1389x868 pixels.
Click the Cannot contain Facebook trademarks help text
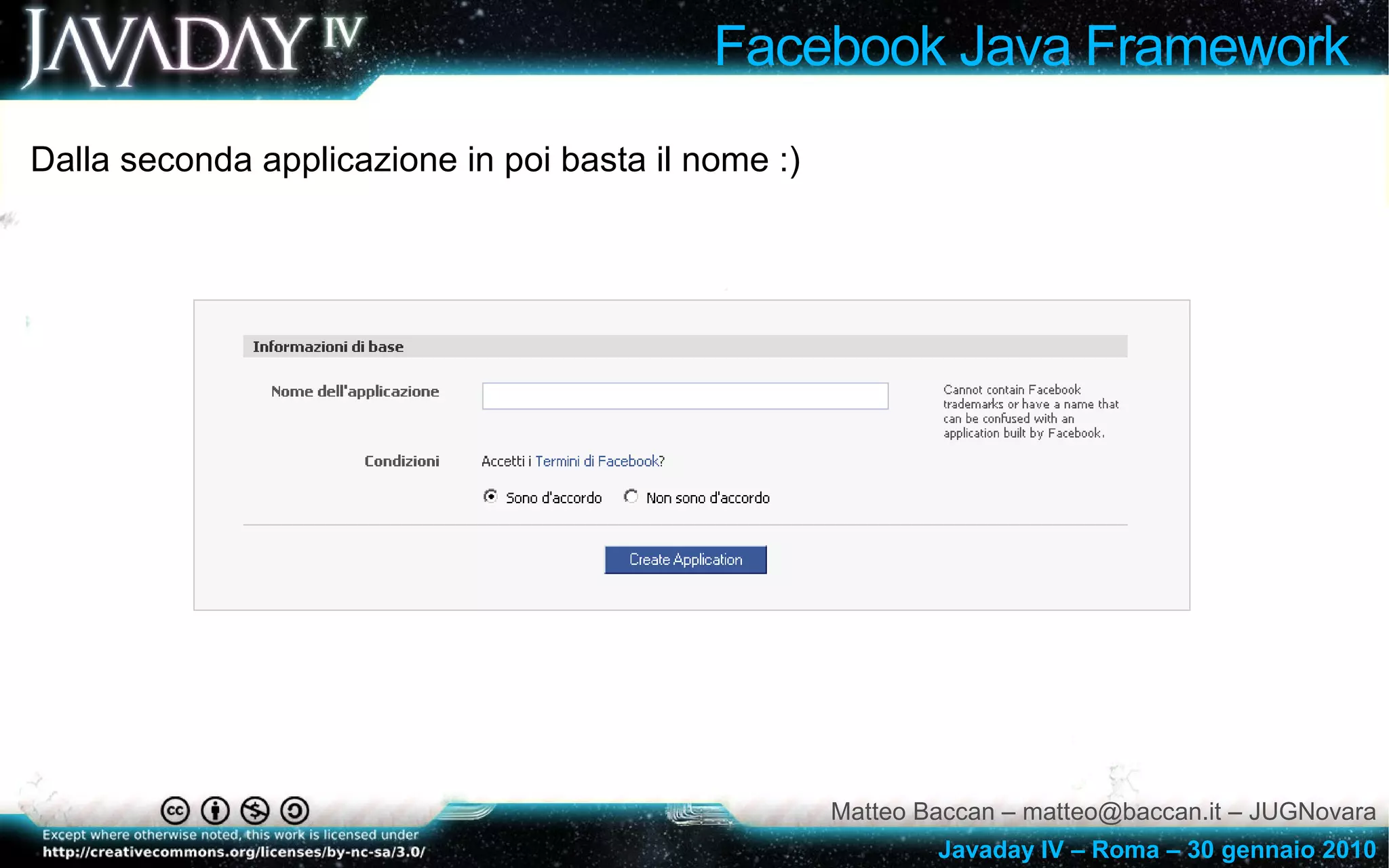pos(1031,412)
